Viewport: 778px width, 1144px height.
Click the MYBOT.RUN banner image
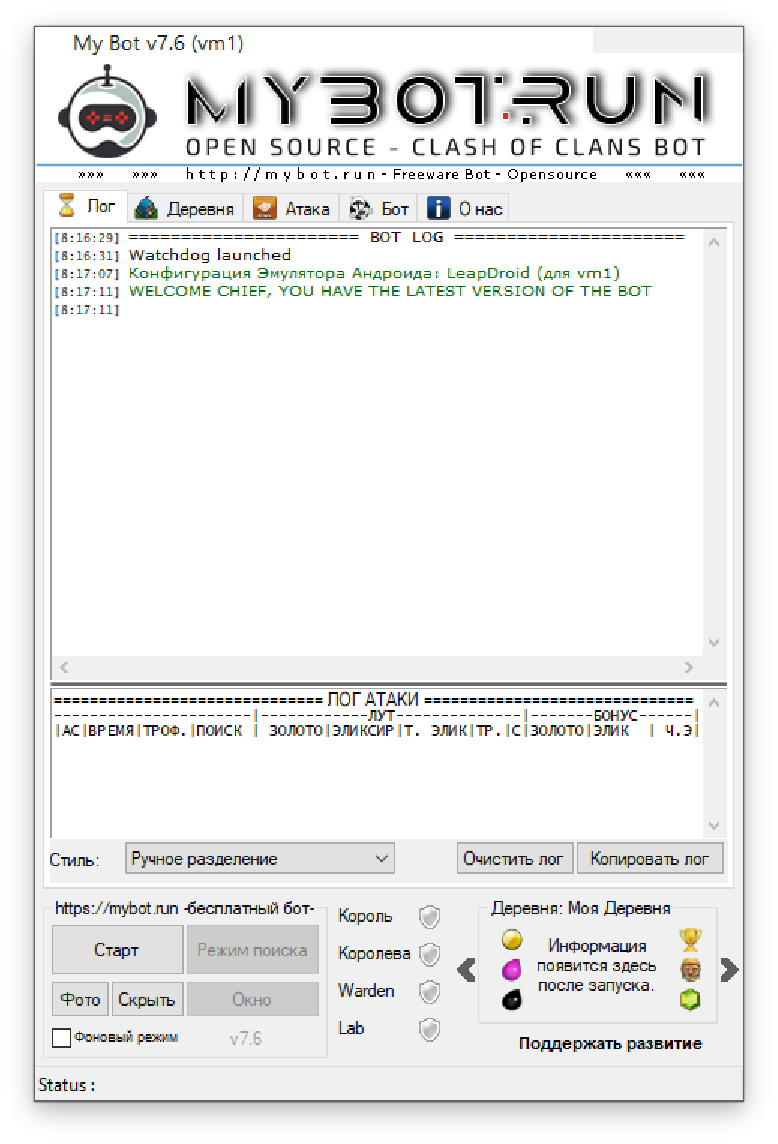(446, 113)
